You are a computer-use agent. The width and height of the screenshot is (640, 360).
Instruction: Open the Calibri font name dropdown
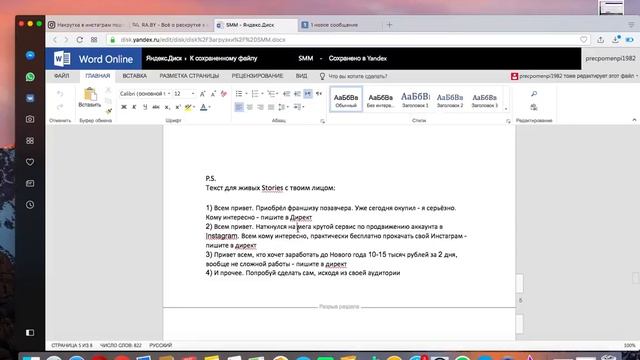[x=169, y=94]
